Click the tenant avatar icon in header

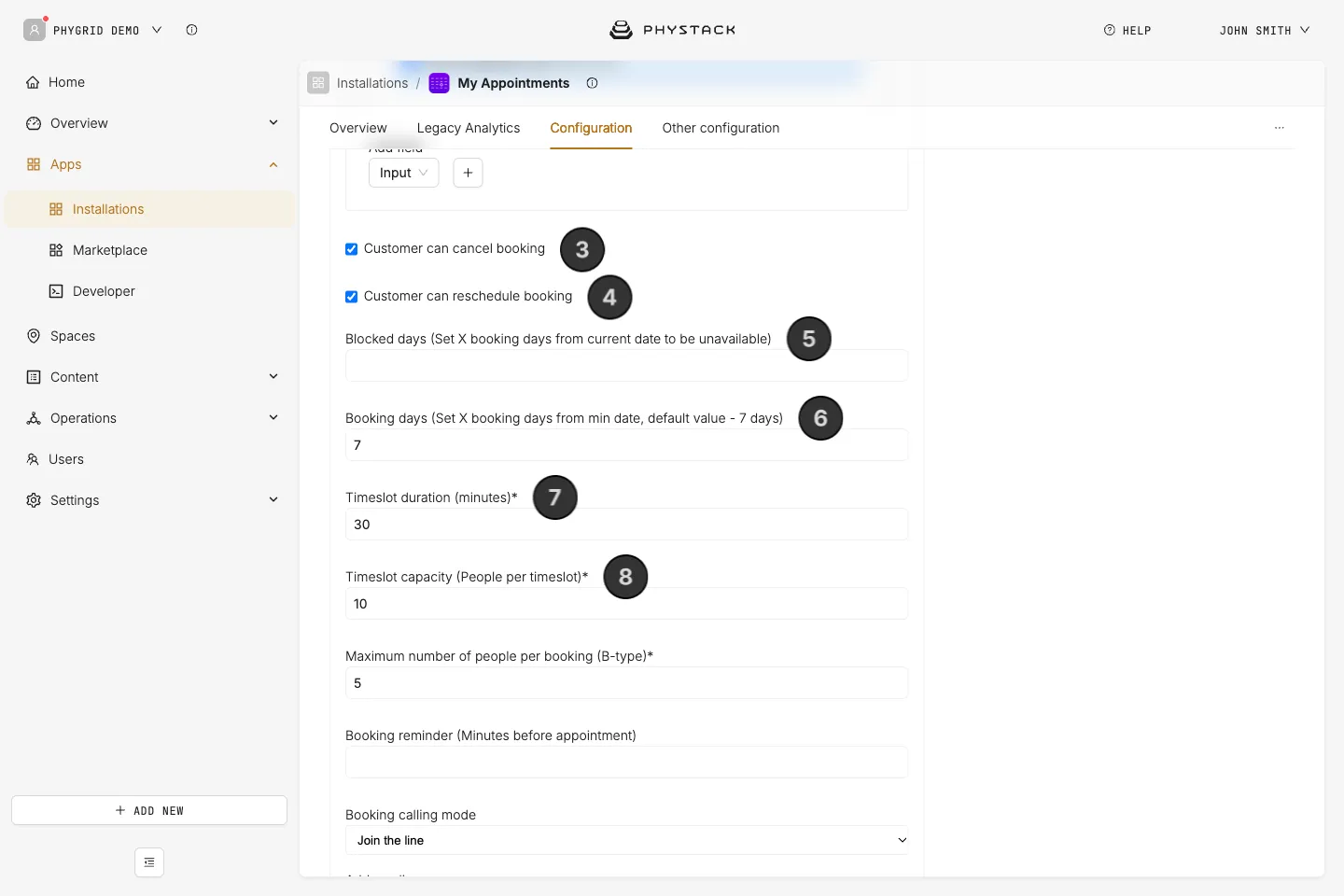[35, 30]
